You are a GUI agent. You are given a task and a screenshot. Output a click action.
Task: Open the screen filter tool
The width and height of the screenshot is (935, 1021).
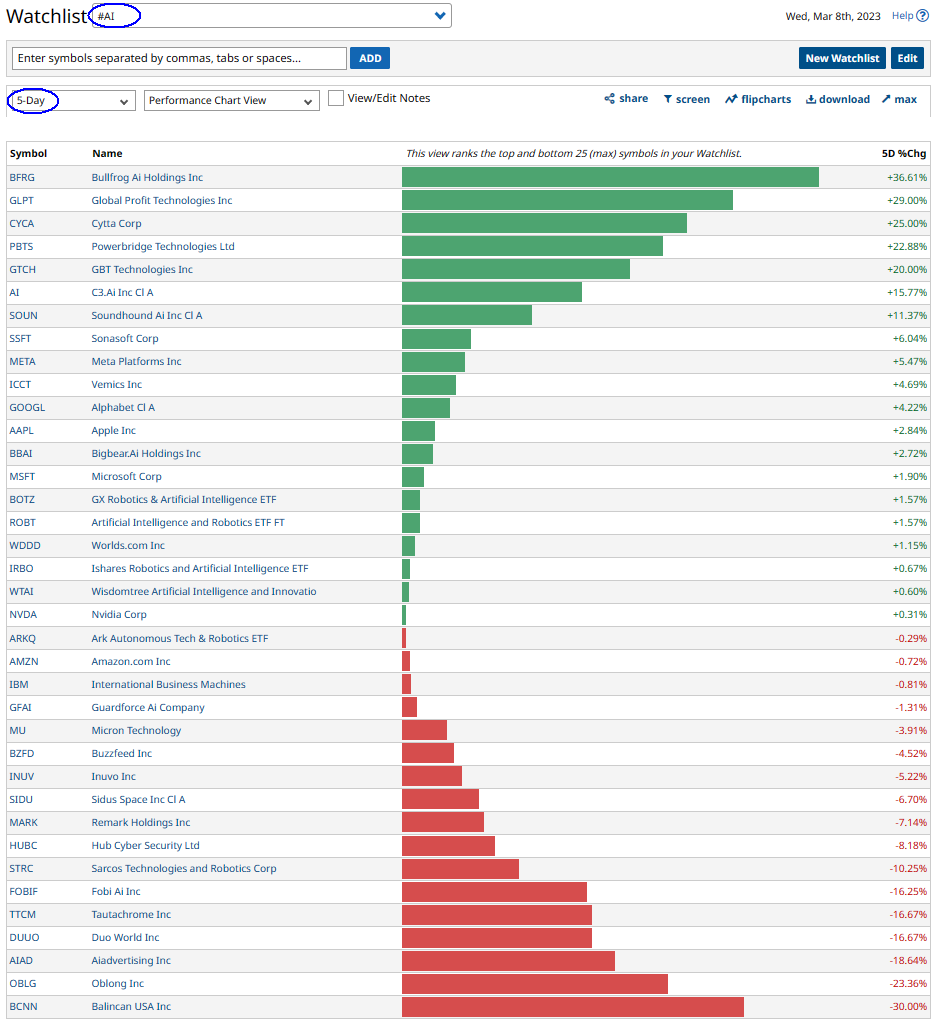pos(686,99)
